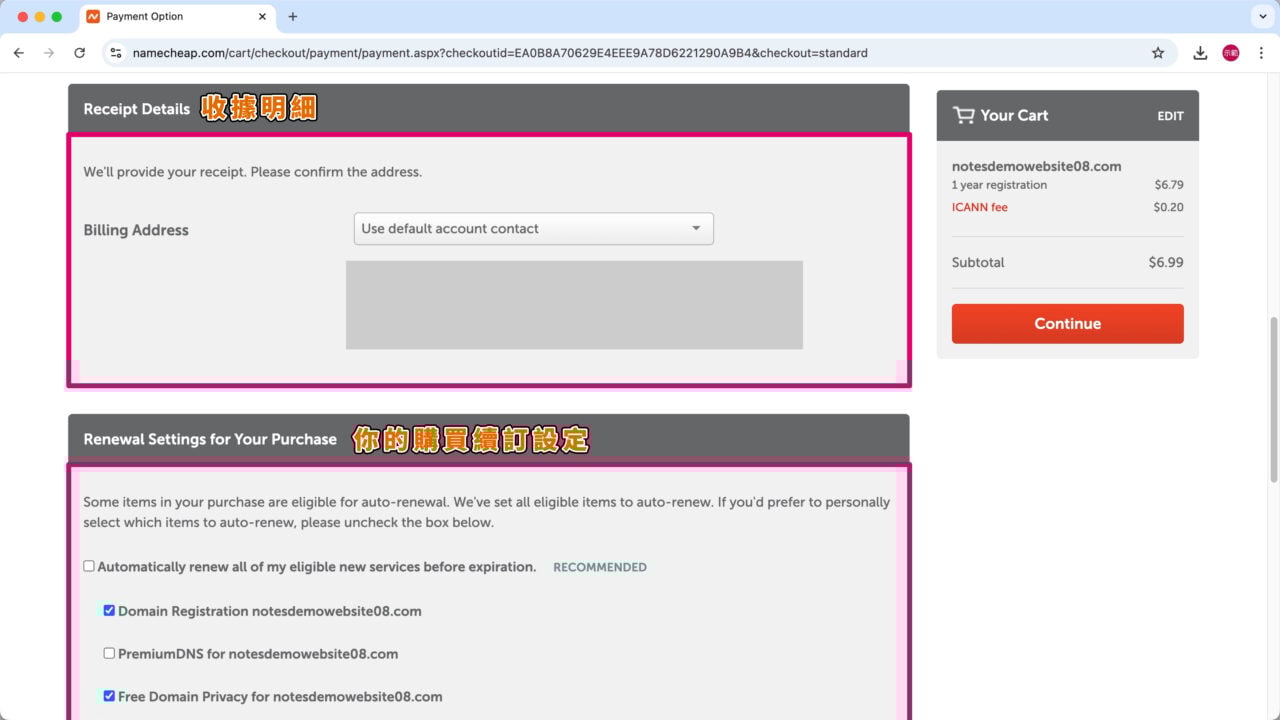Bookmark page with the star icon
The width and height of the screenshot is (1280, 720).
1158,53
